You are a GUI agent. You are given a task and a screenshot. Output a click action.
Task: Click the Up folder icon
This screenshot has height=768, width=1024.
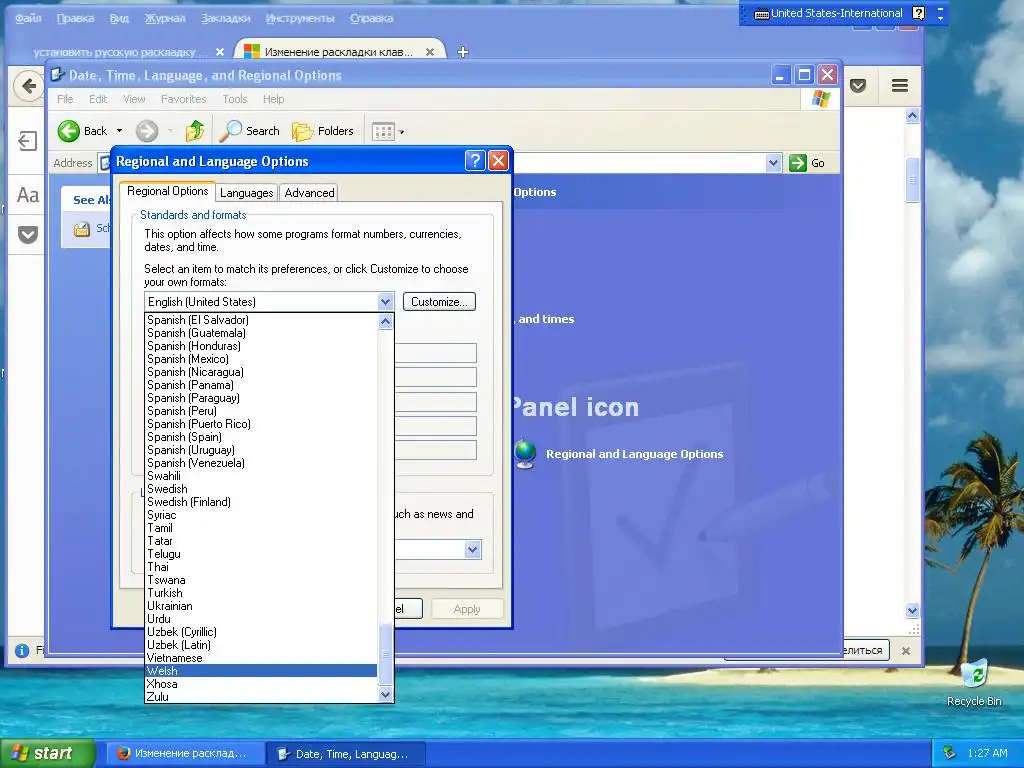pyautogui.click(x=195, y=131)
